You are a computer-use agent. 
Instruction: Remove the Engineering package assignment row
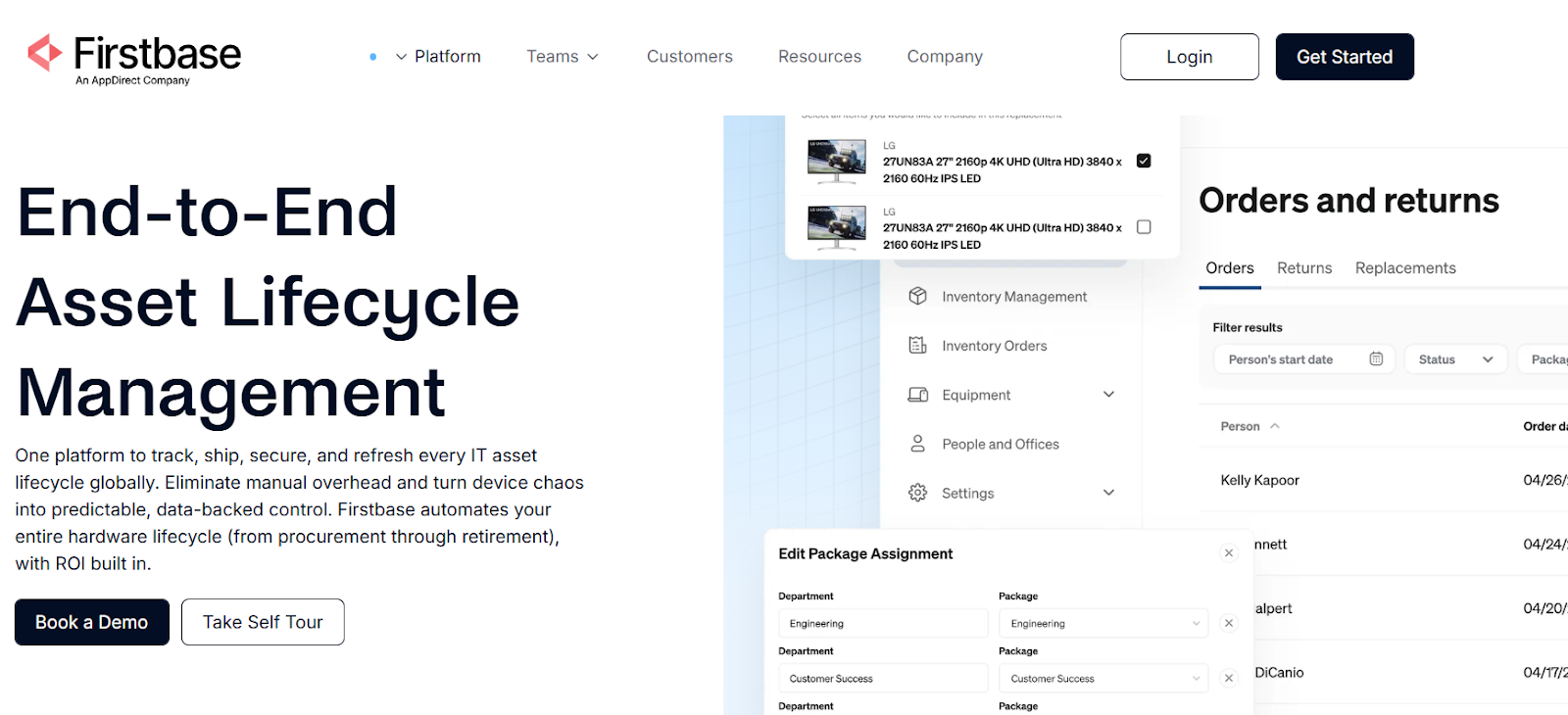(x=1228, y=623)
